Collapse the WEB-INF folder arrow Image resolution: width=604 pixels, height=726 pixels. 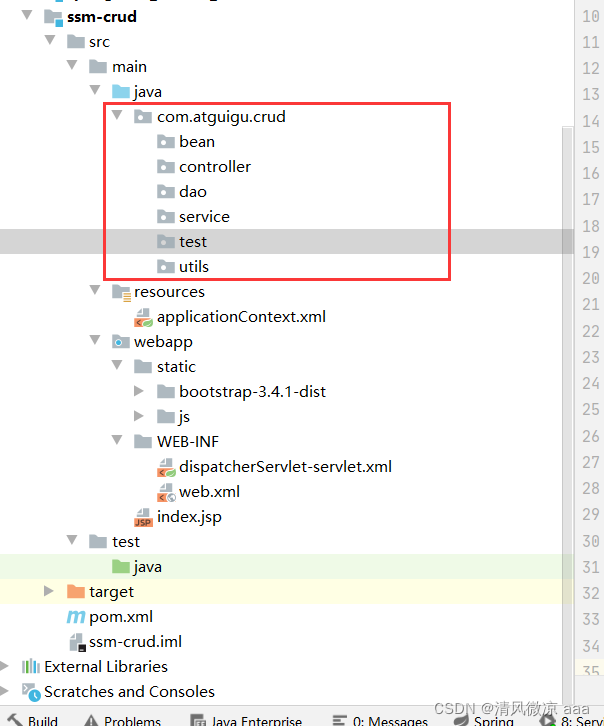click(x=117, y=440)
